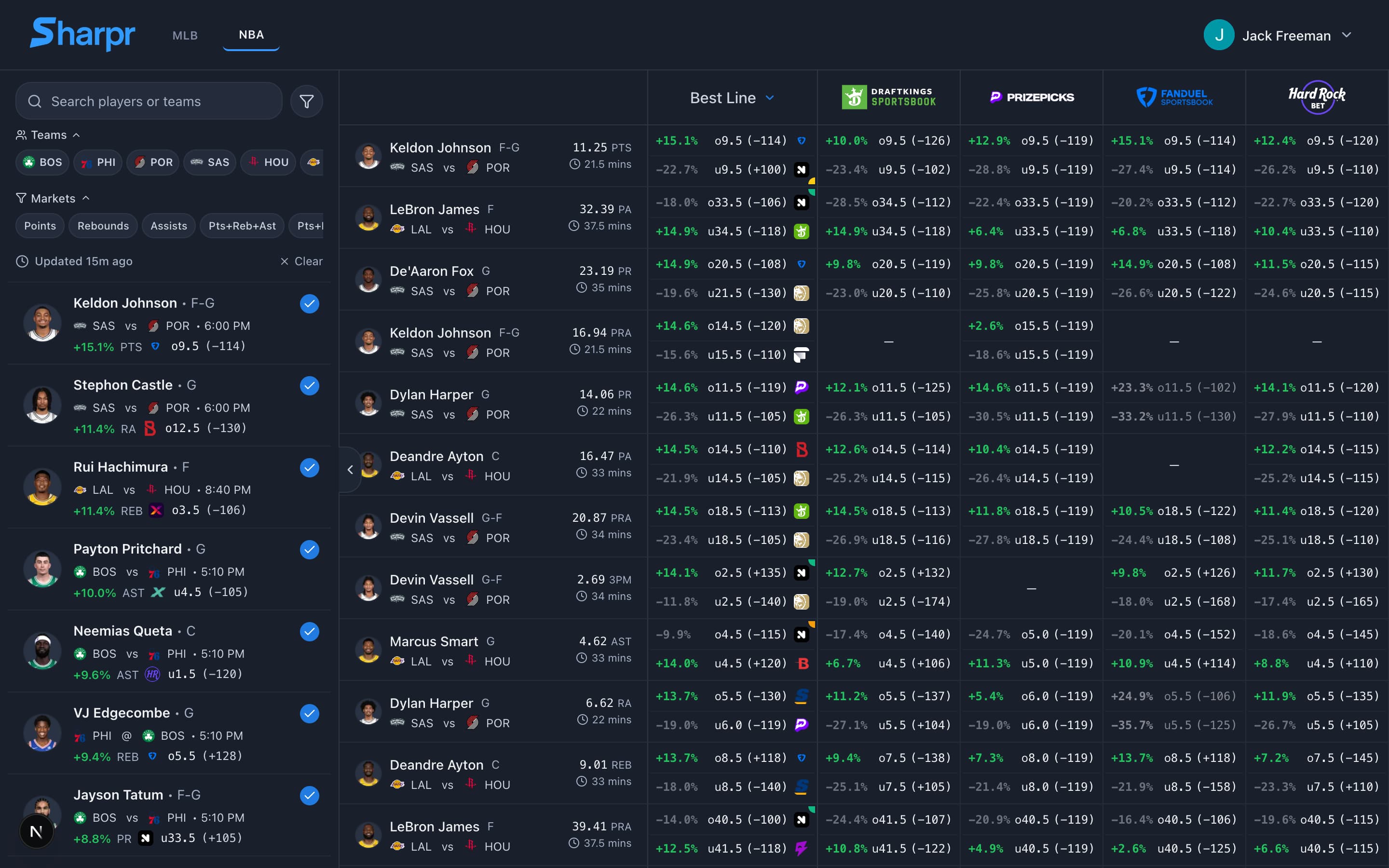This screenshot has width=1389, height=868.
Task: Click the PrizePicks column logo
Action: pos(1032,97)
